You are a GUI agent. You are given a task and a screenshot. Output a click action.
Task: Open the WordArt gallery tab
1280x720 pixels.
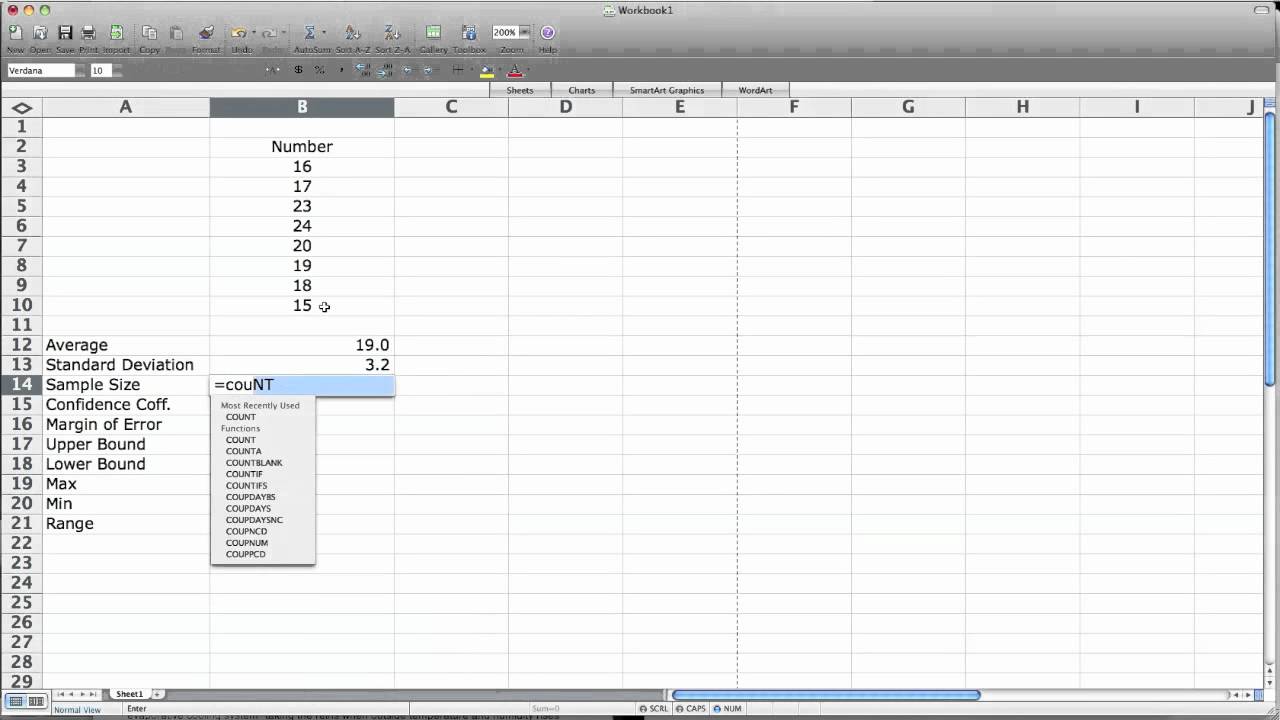click(755, 90)
